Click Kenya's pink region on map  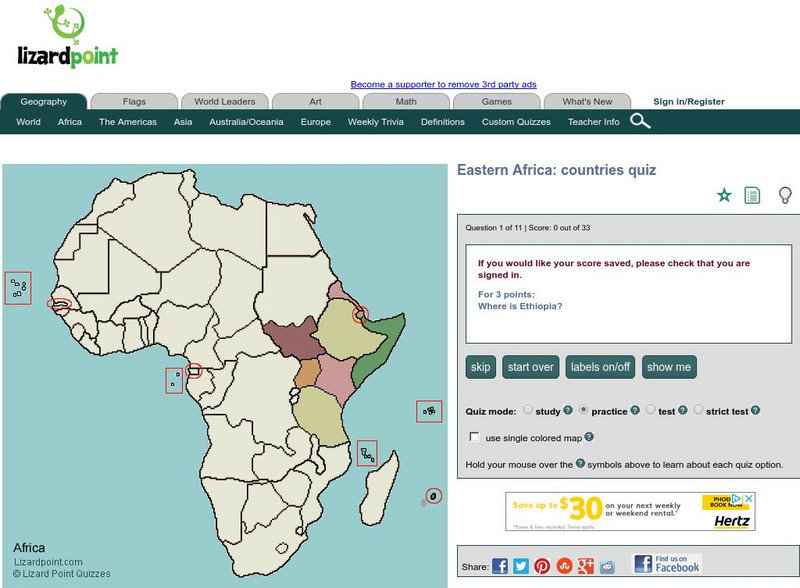coord(335,377)
